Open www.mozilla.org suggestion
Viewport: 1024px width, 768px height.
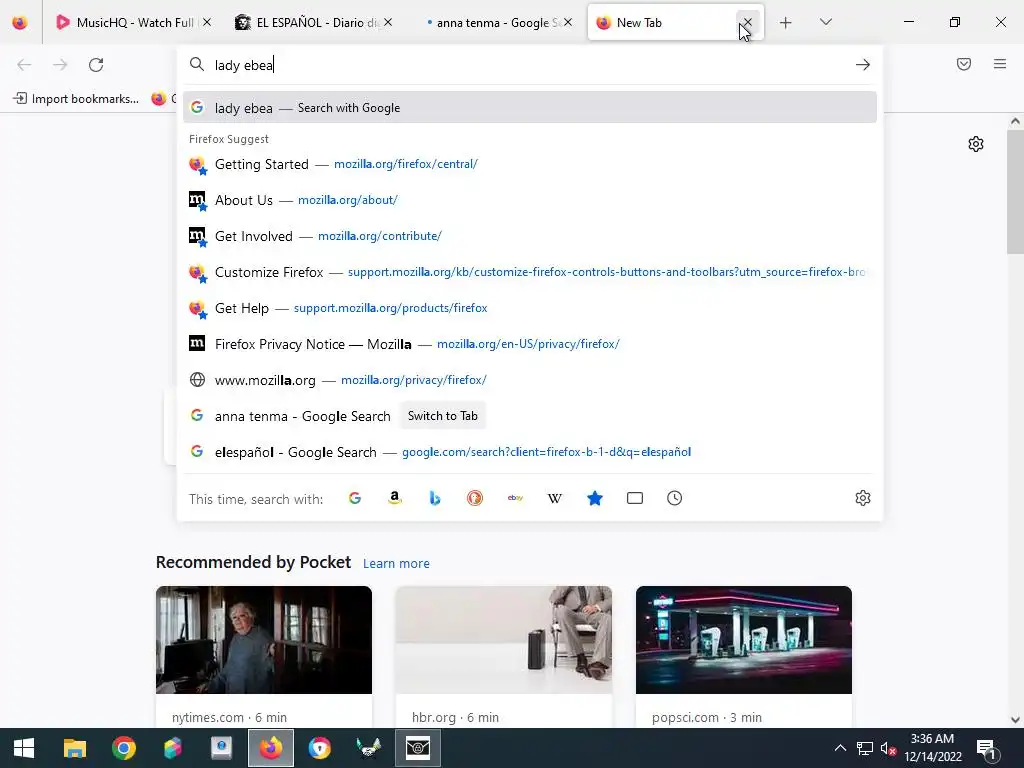click(x=530, y=379)
